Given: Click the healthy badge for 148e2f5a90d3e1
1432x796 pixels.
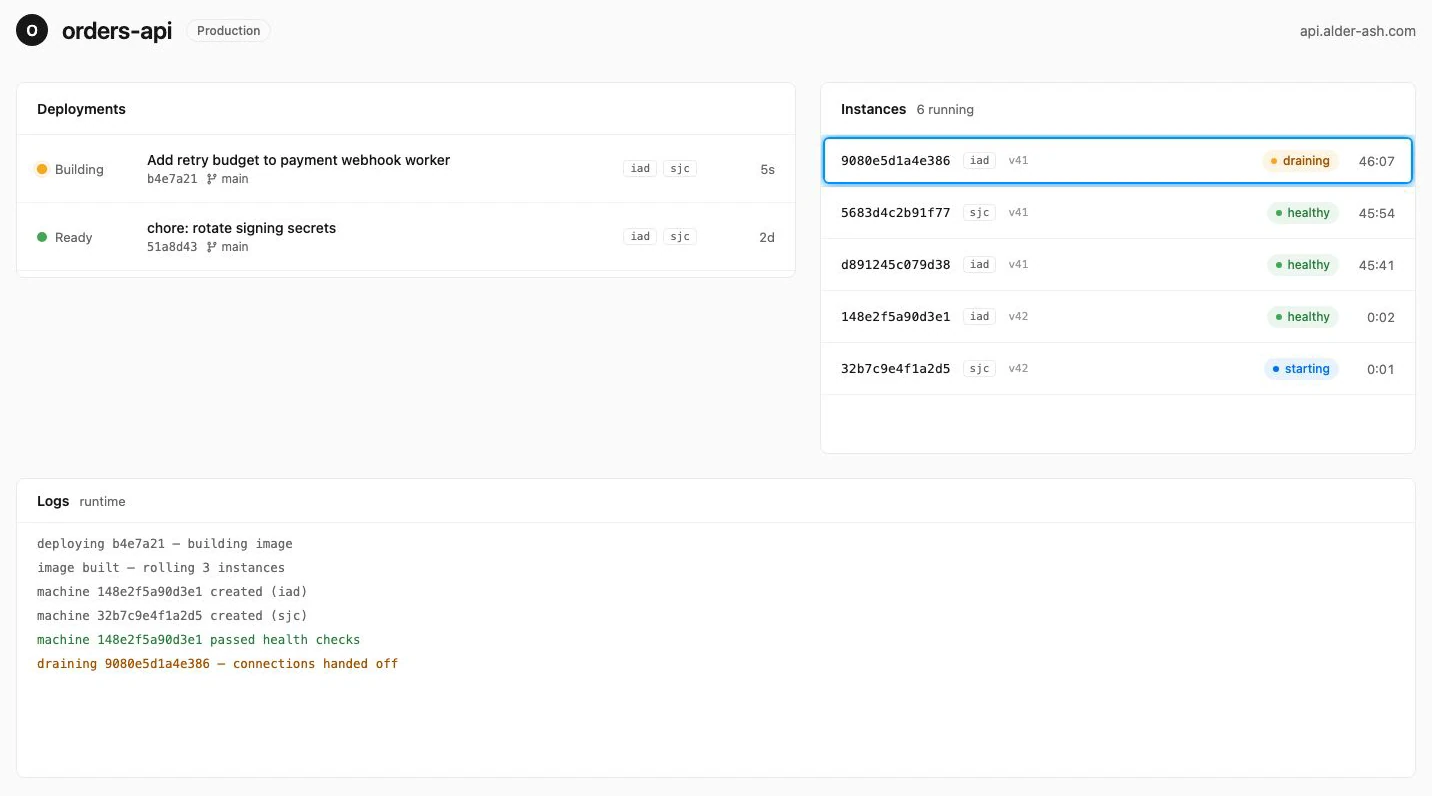Looking at the screenshot, I should coord(1302,317).
